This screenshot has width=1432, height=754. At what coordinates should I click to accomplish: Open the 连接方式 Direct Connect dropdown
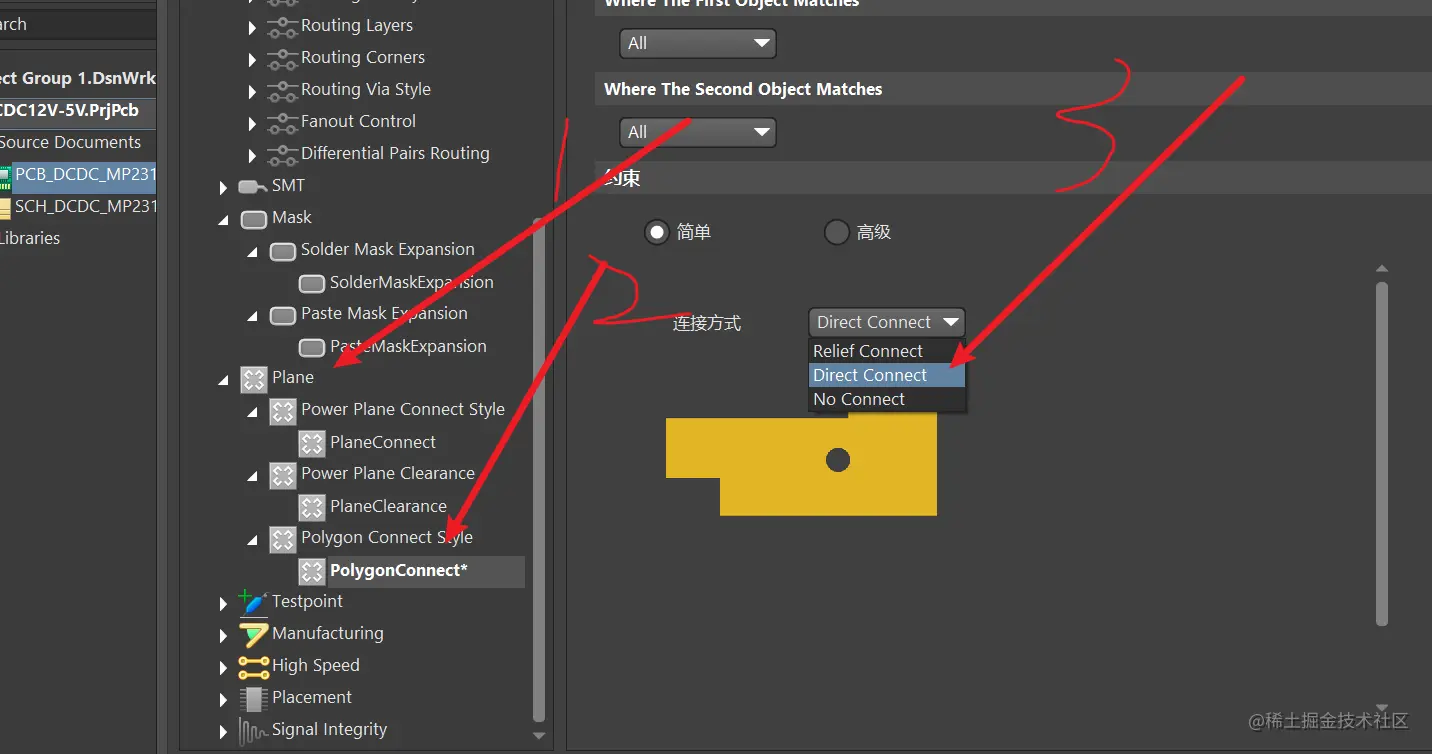pyautogui.click(x=887, y=322)
